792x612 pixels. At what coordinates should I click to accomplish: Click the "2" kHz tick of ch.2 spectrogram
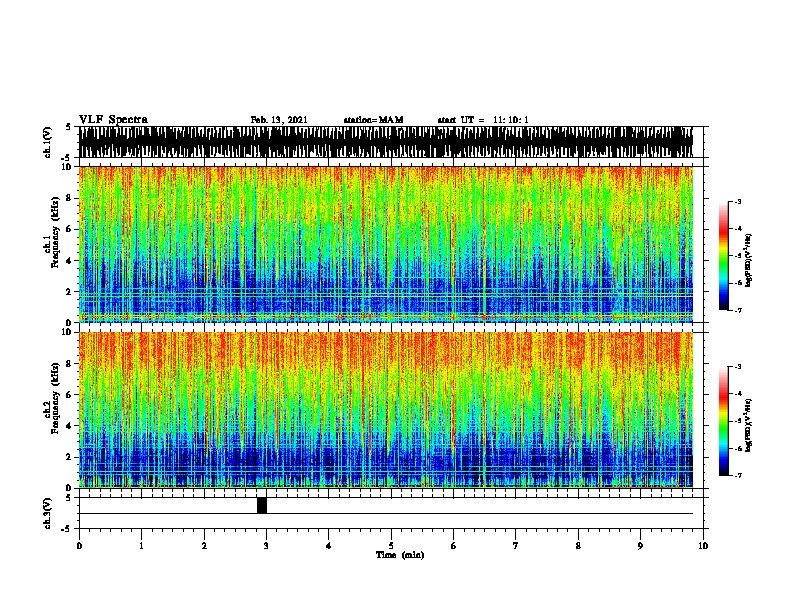70,457
